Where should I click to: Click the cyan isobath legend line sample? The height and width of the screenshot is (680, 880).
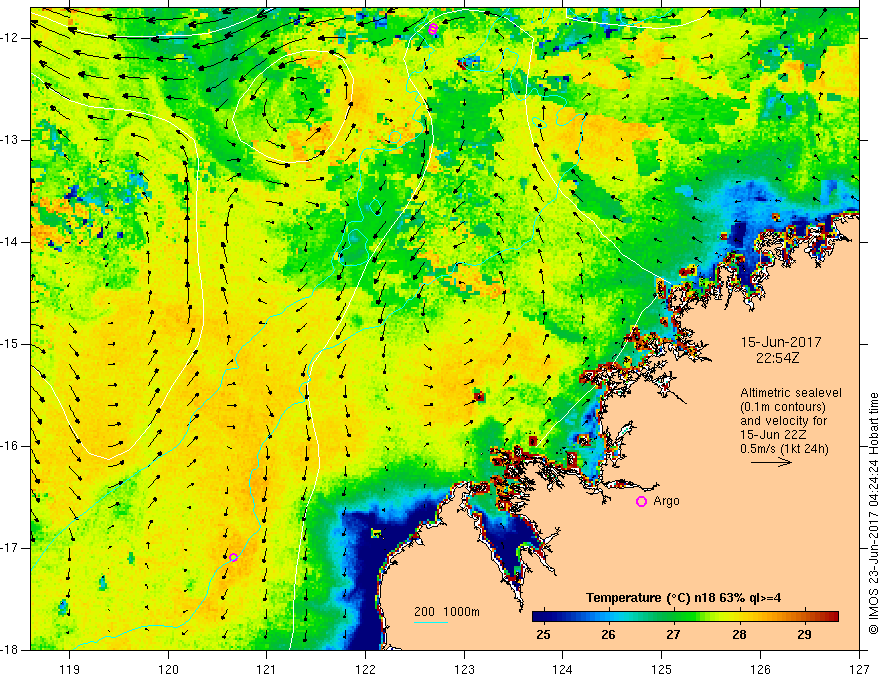431,622
